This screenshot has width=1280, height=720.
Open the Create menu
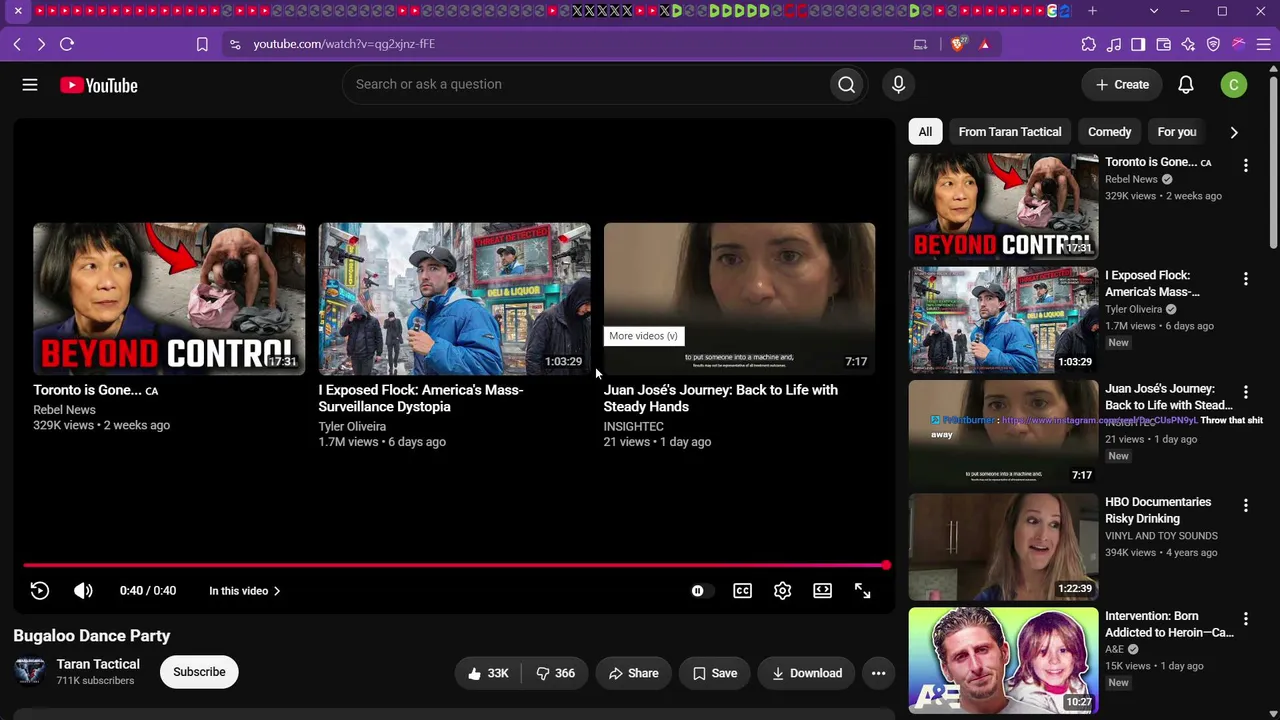[1122, 85]
